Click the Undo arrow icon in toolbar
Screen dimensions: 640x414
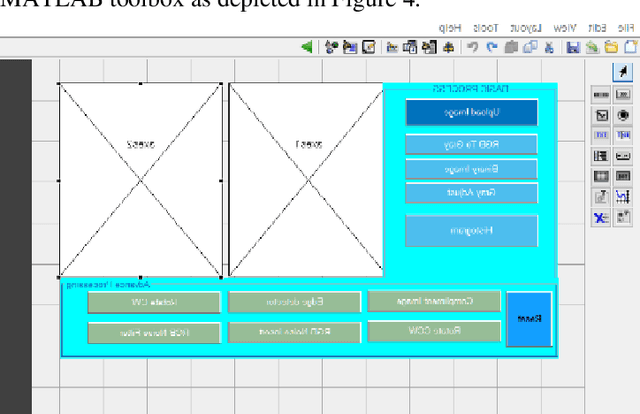(x=490, y=47)
